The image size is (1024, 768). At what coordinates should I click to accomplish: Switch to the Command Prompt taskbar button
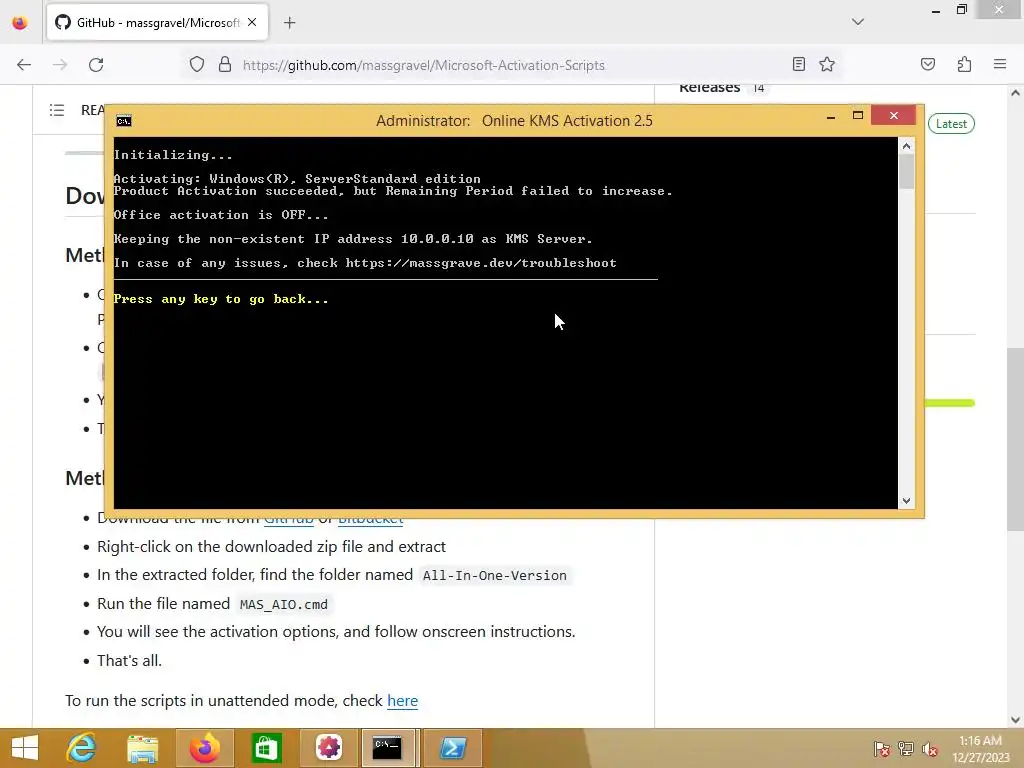(x=388, y=748)
